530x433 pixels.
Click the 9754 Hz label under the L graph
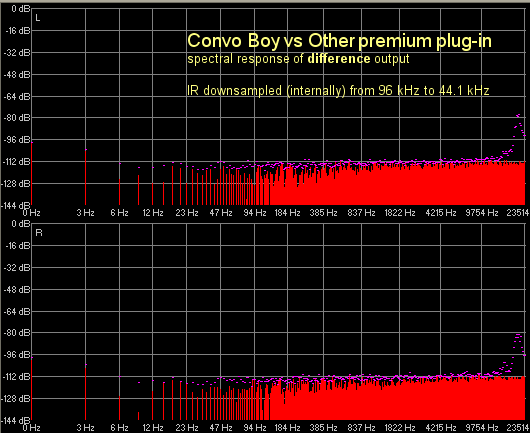[x=482, y=213]
